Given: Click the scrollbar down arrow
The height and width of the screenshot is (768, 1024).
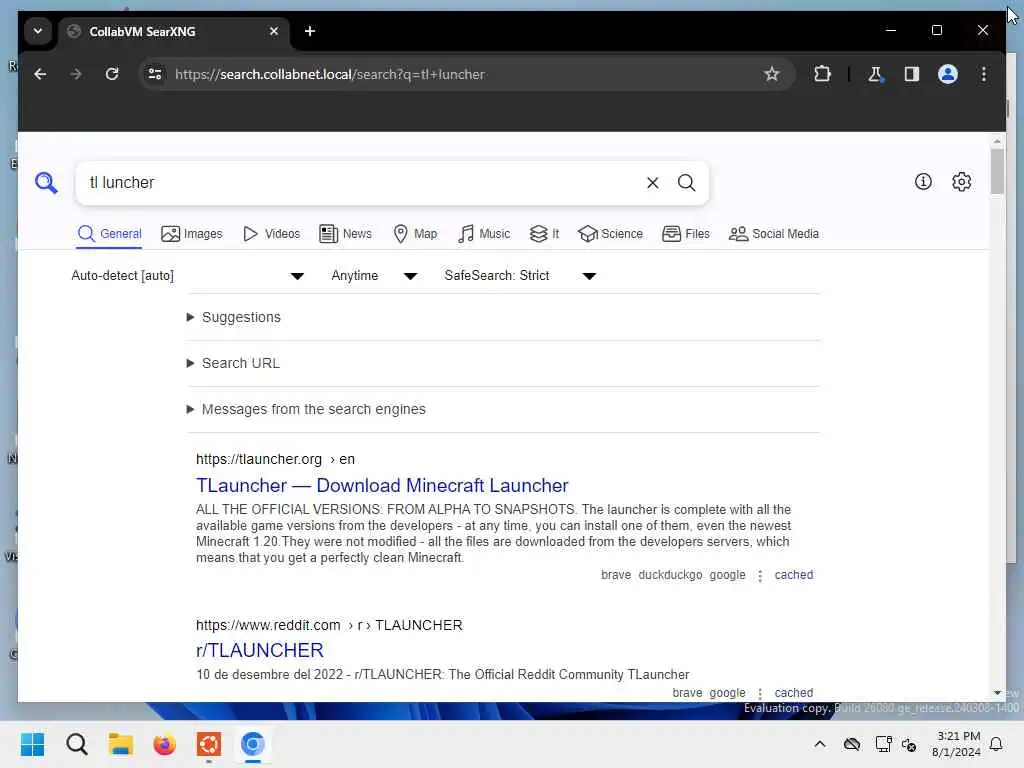Looking at the screenshot, I should pos(997,693).
